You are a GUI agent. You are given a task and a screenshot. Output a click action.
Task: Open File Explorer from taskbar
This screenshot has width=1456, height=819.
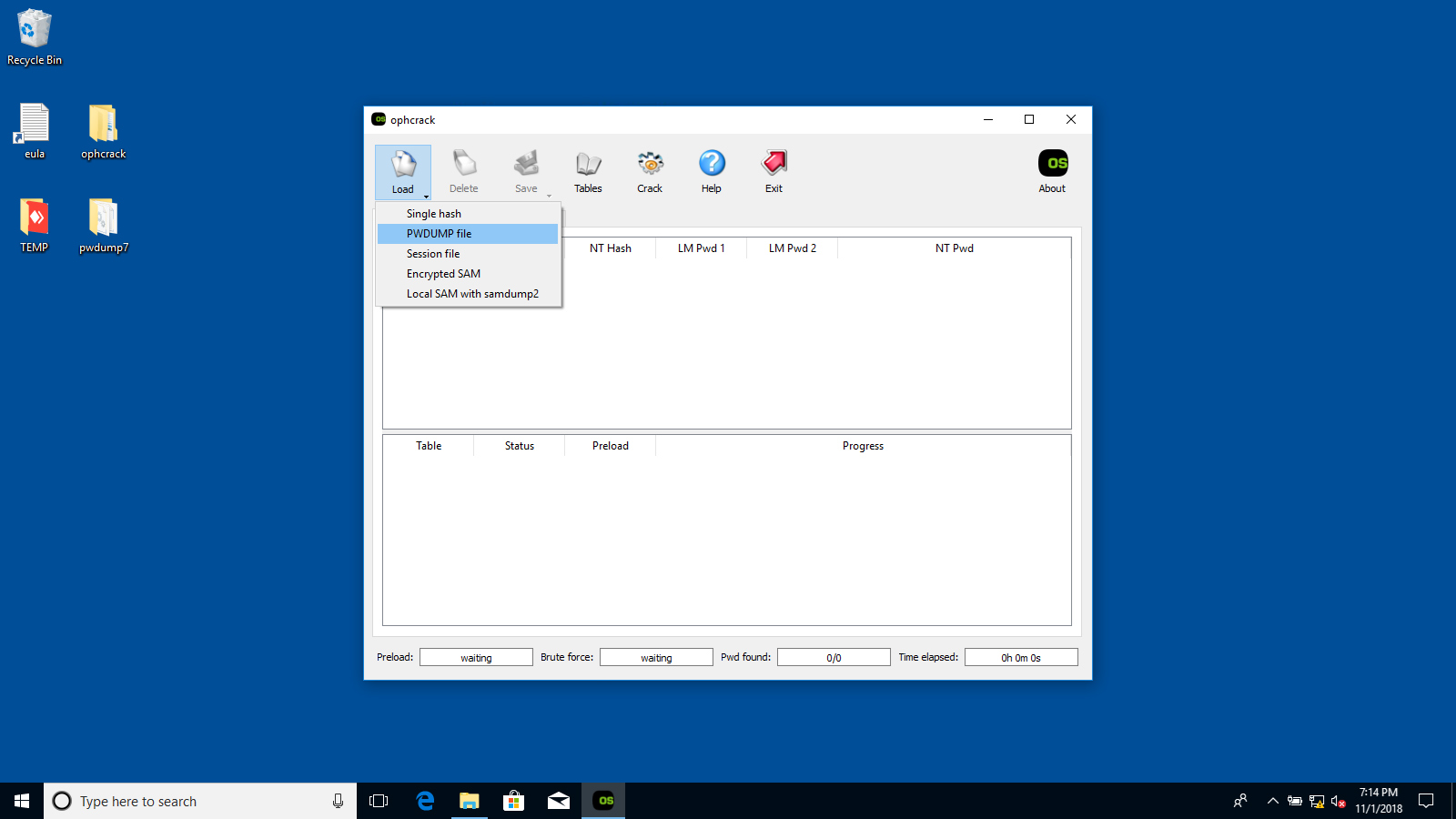pos(470,801)
